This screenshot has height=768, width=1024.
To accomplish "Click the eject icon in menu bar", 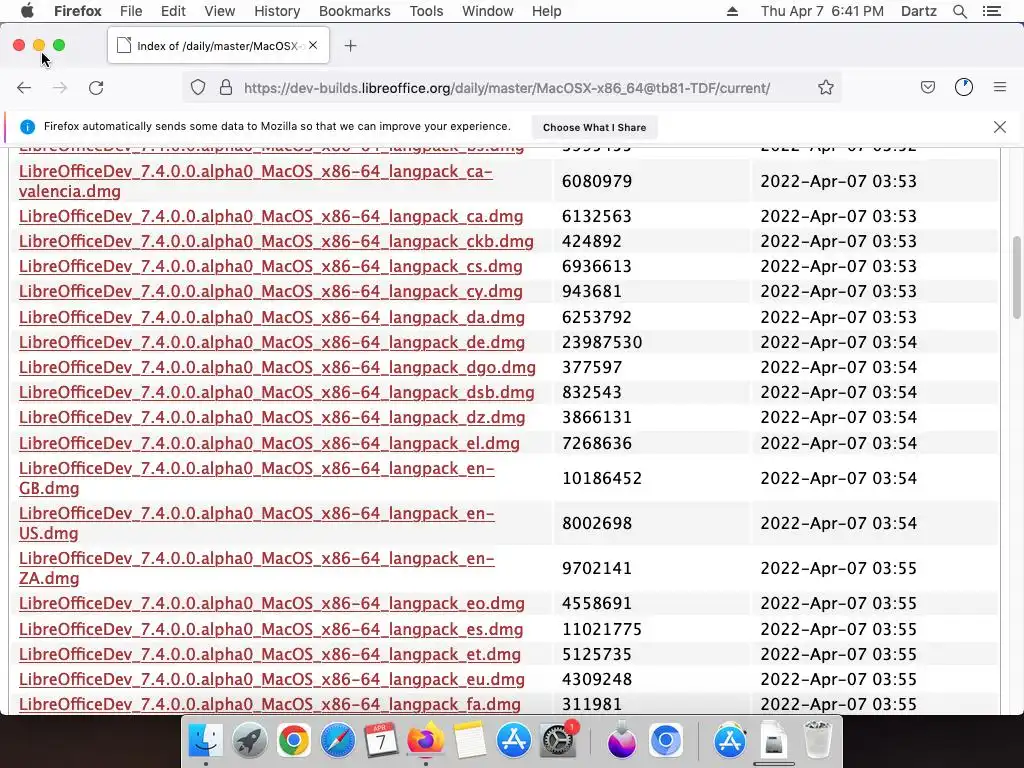I will click(x=732, y=11).
